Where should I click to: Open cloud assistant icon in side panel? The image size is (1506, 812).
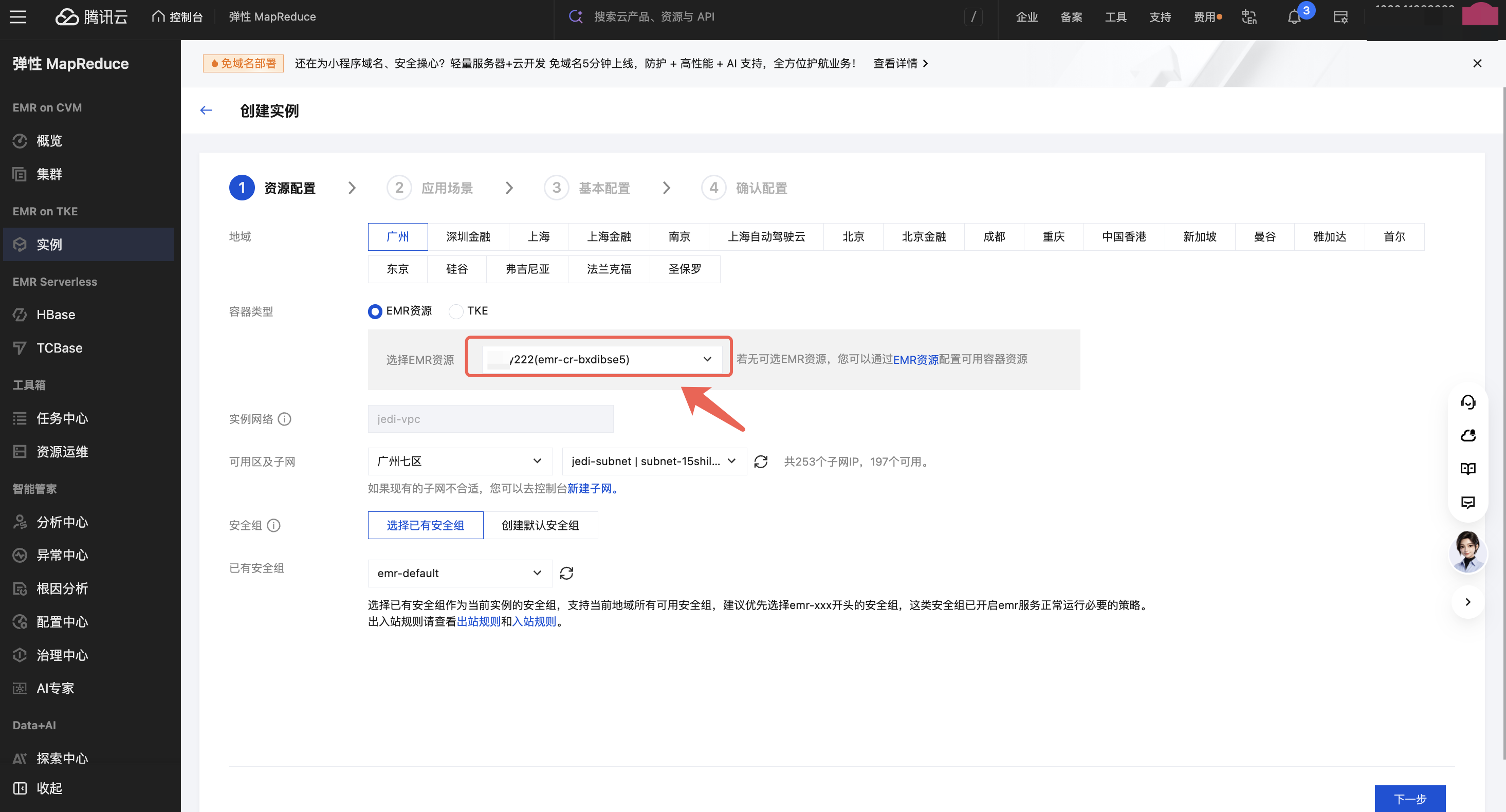[x=1467, y=435]
